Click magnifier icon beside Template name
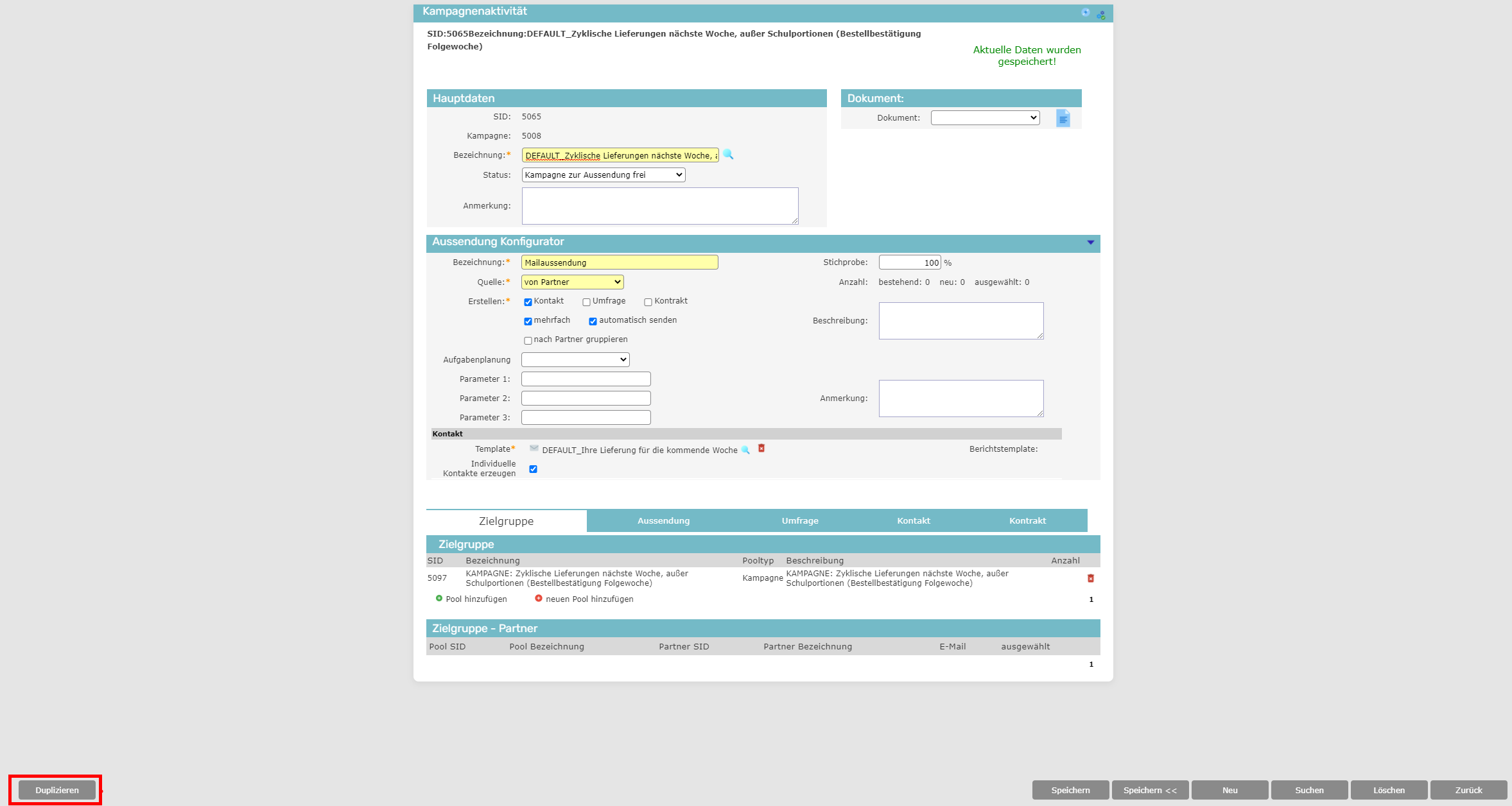 pos(745,450)
